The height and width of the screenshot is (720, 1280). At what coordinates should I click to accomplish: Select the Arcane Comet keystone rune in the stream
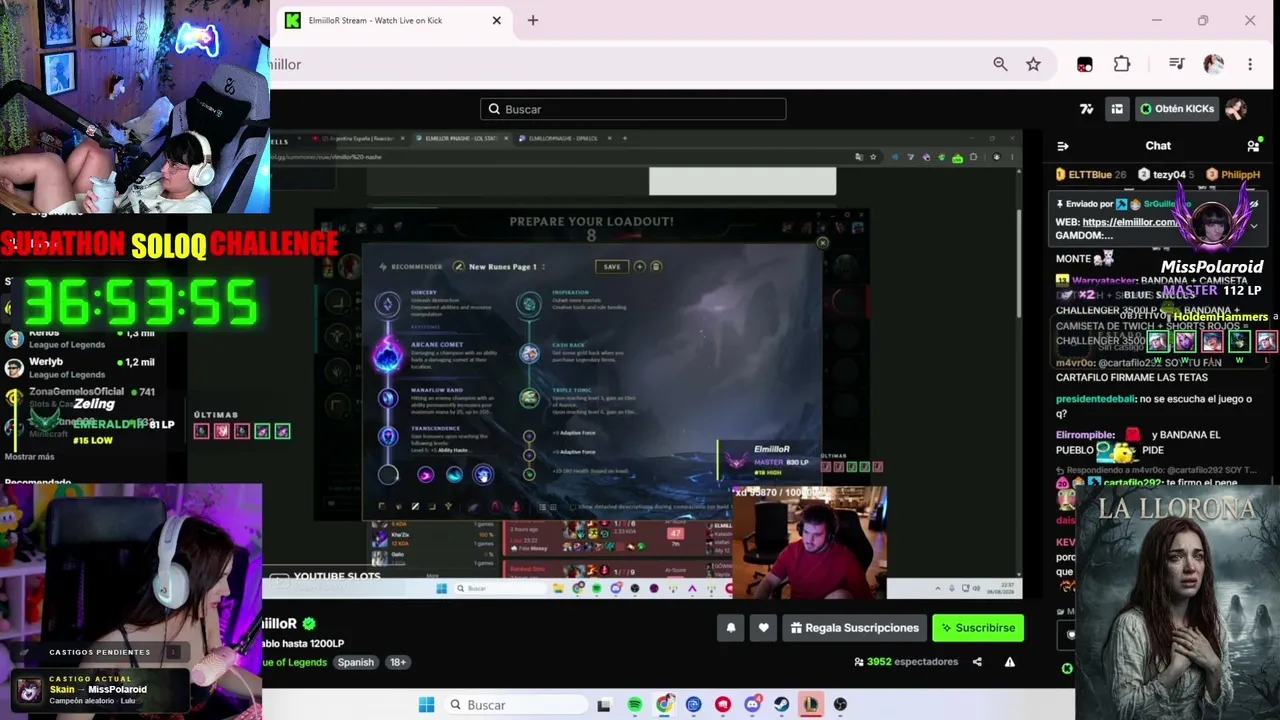(387, 353)
